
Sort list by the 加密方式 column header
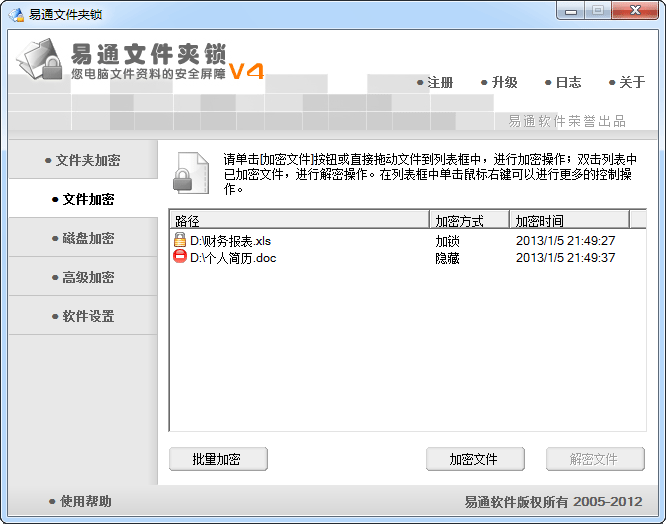[x=470, y=220]
